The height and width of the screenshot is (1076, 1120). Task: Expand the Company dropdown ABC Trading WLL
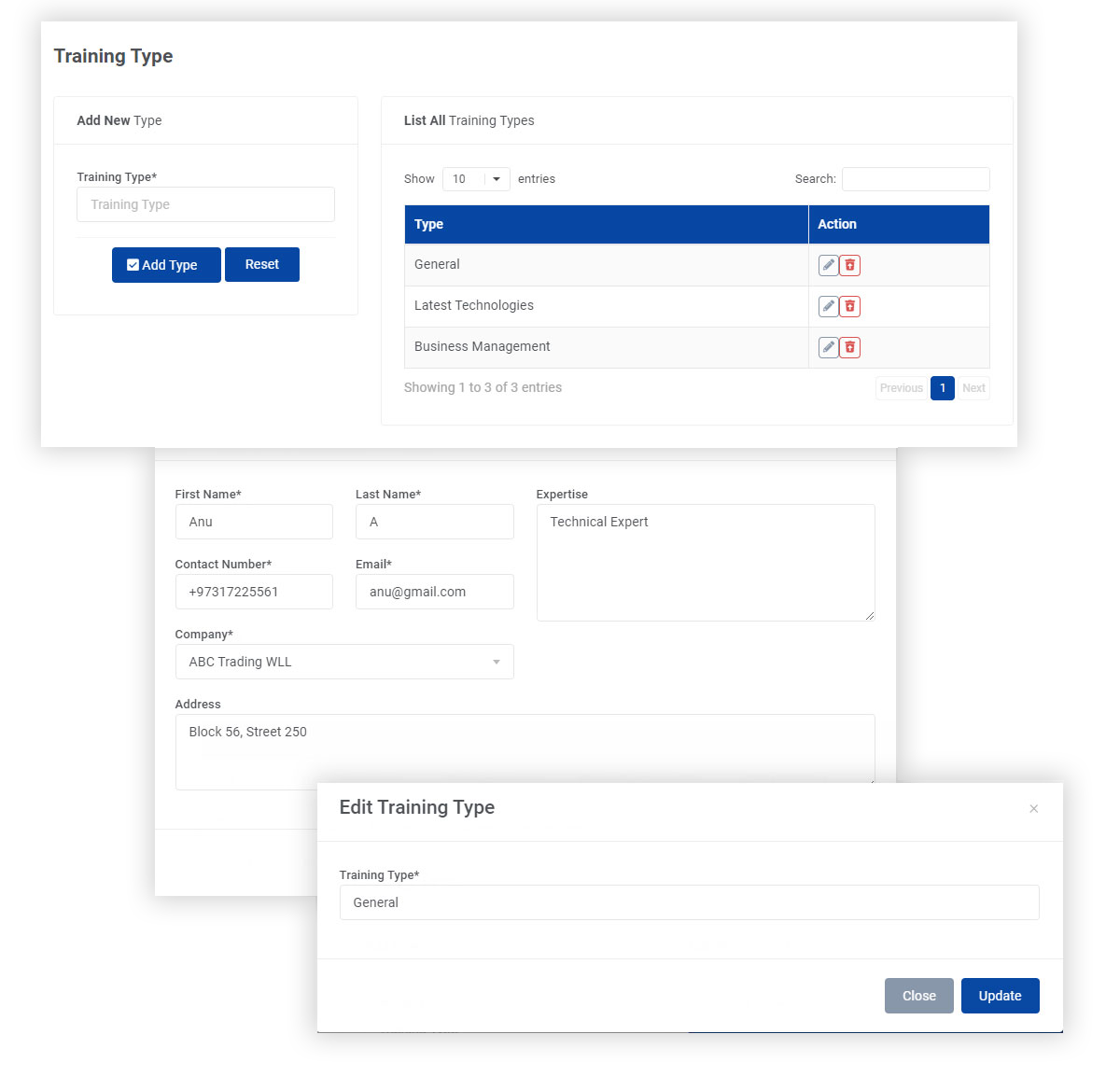tap(343, 662)
